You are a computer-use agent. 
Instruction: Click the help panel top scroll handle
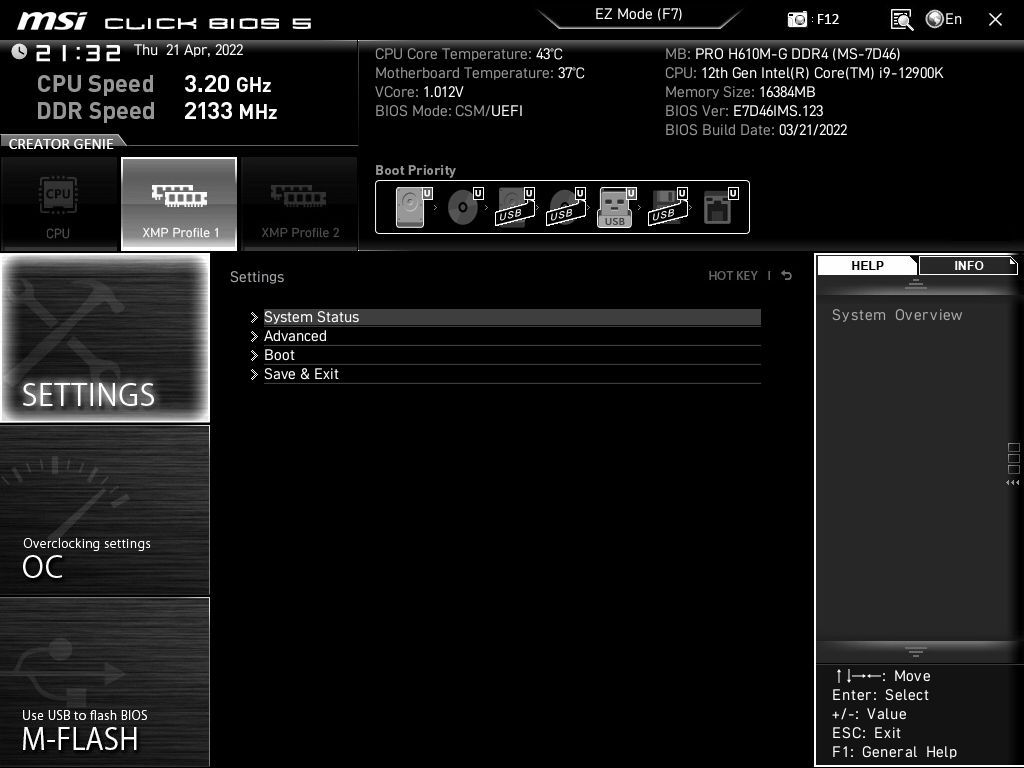(x=916, y=283)
